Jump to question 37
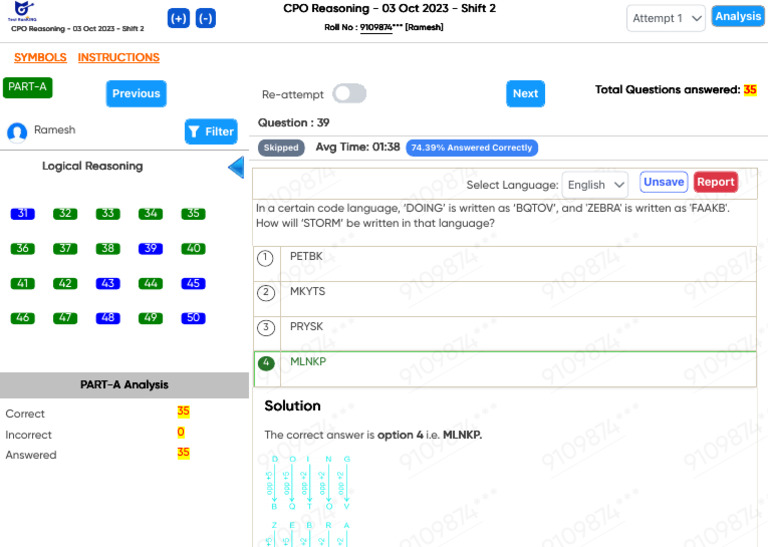This screenshot has width=768, height=547. (65, 248)
